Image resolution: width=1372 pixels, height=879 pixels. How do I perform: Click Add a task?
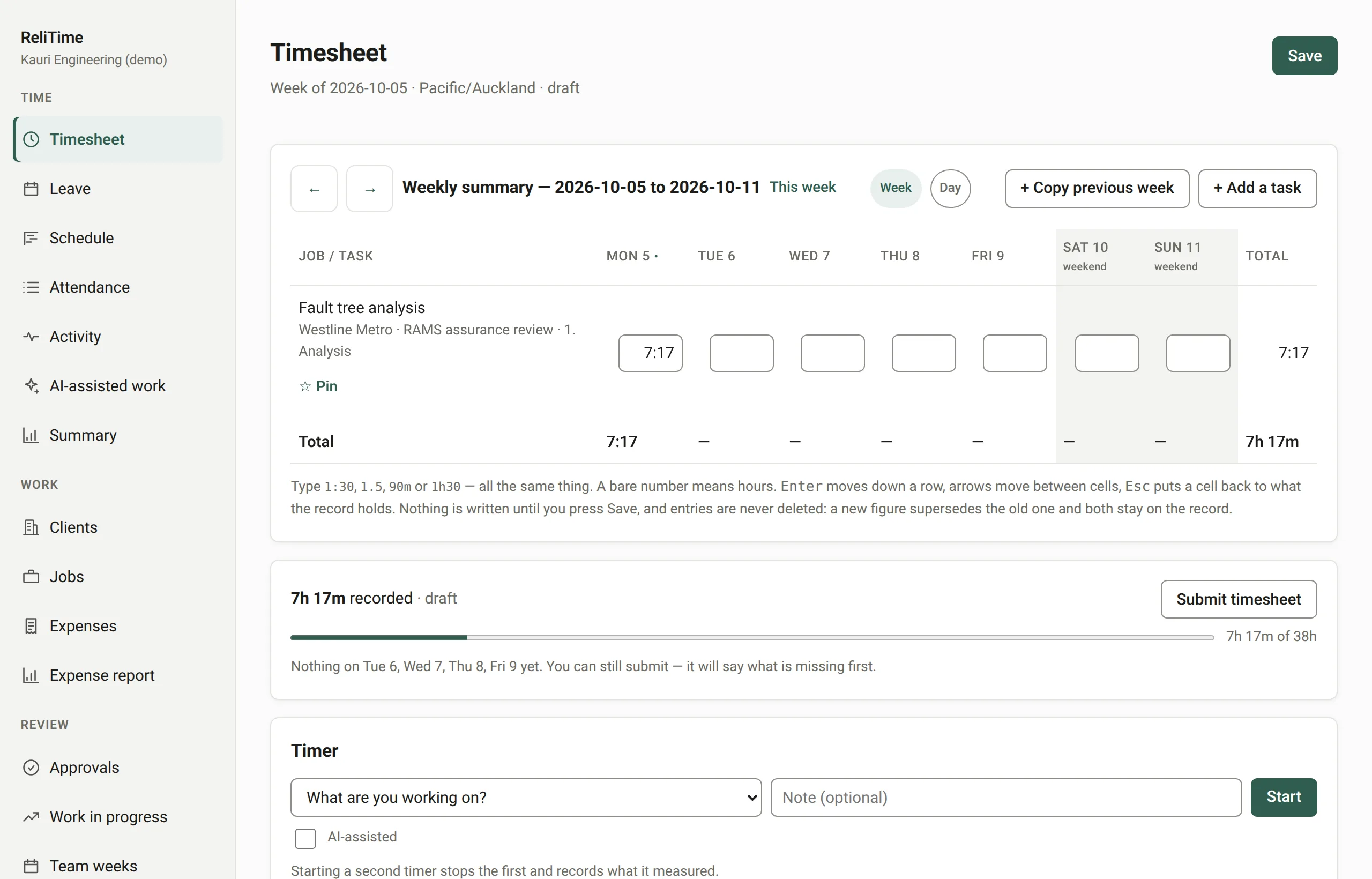pos(1257,188)
